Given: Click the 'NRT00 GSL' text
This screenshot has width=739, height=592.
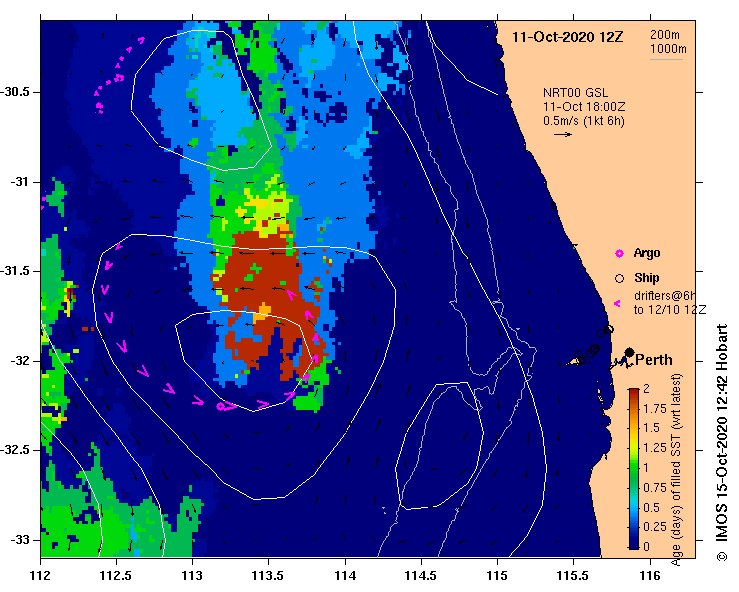Looking at the screenshot, I should coord(575,93).
